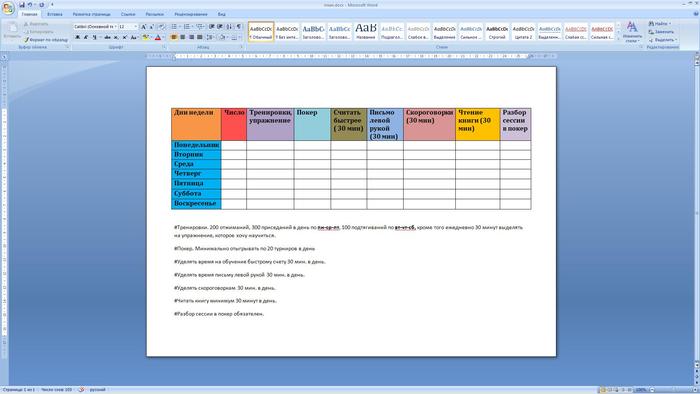
Task: Switch to Рецензирование ribbon tab
Action: tap(191, 14)
